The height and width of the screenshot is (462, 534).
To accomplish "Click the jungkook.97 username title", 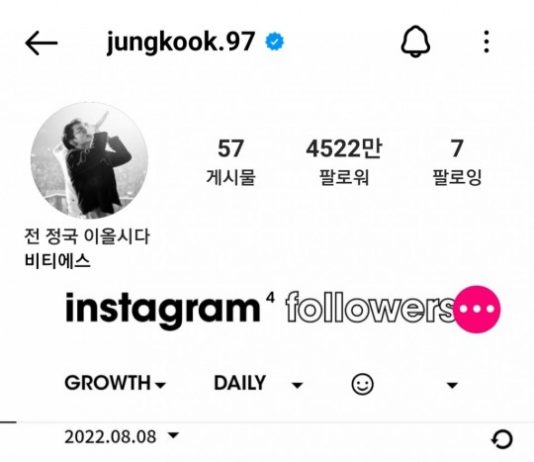I will coord(181,43).
